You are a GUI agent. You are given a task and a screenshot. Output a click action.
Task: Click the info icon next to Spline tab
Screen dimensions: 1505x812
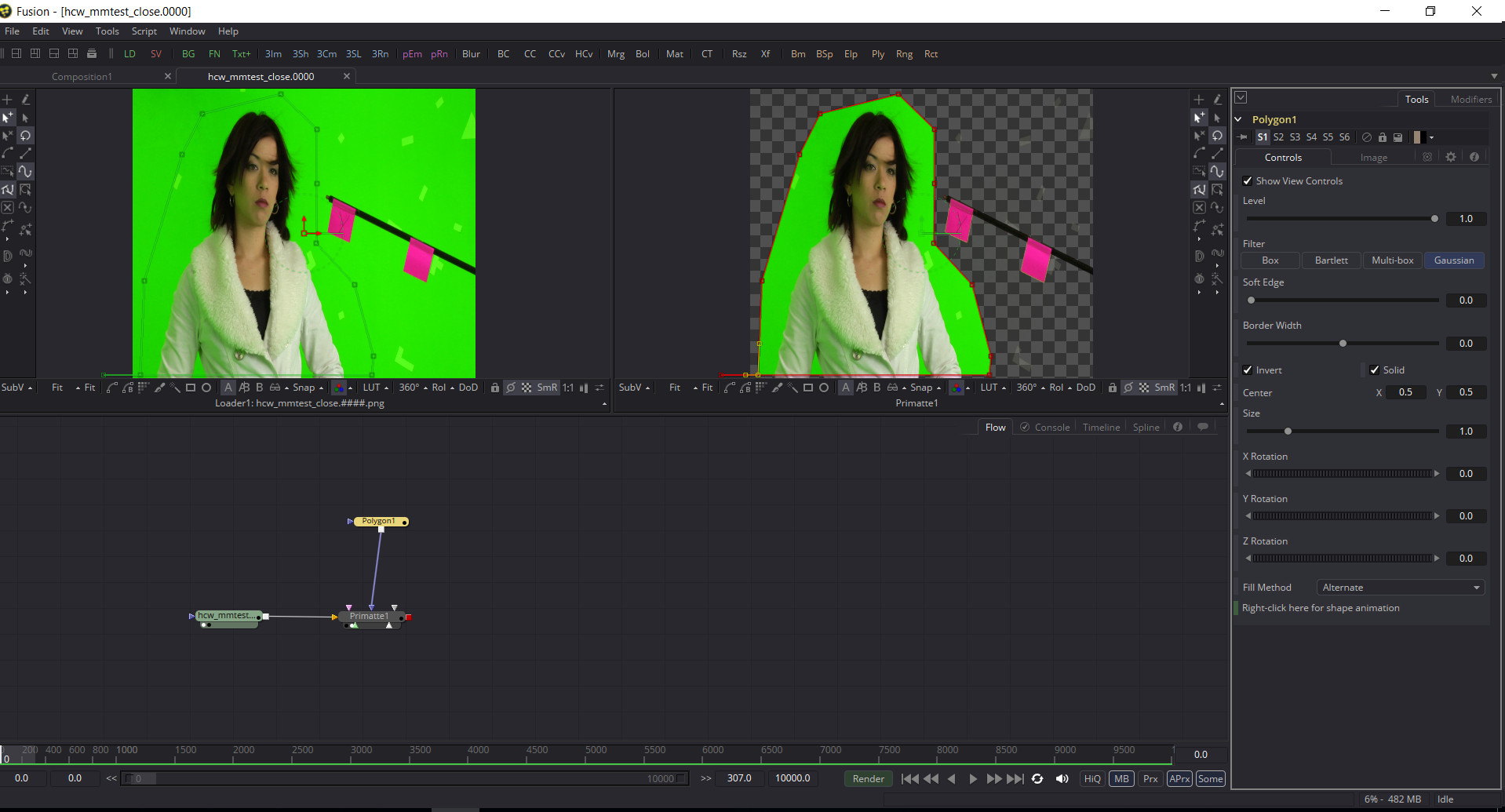click(1178, 427)
